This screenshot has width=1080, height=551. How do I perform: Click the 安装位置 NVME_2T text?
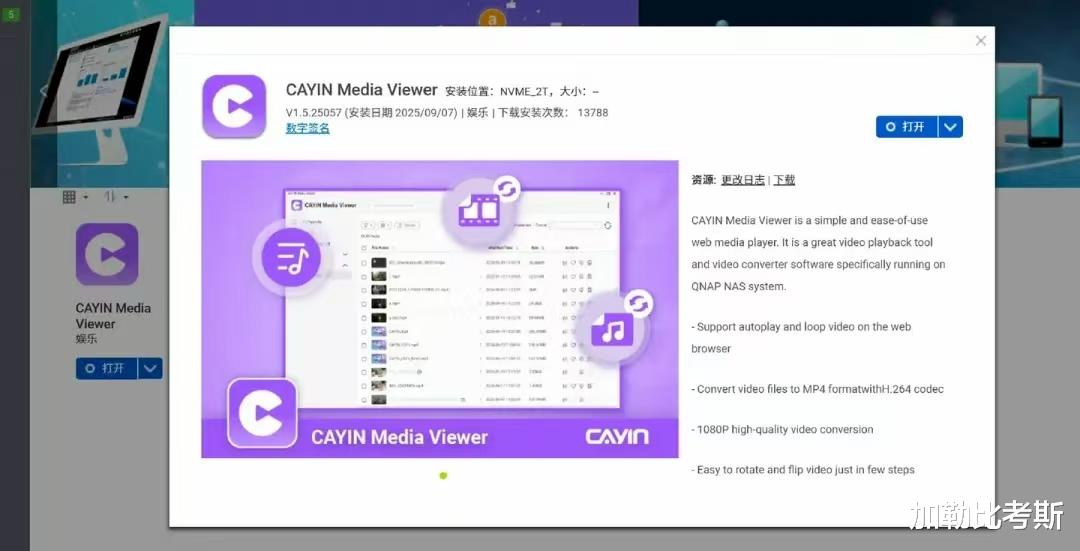coord(498,91)
